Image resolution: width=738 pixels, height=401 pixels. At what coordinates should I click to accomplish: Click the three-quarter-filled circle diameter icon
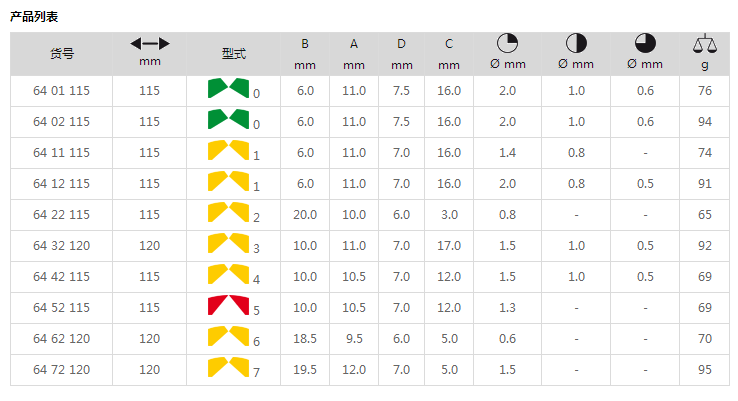[x=645, y=44]
